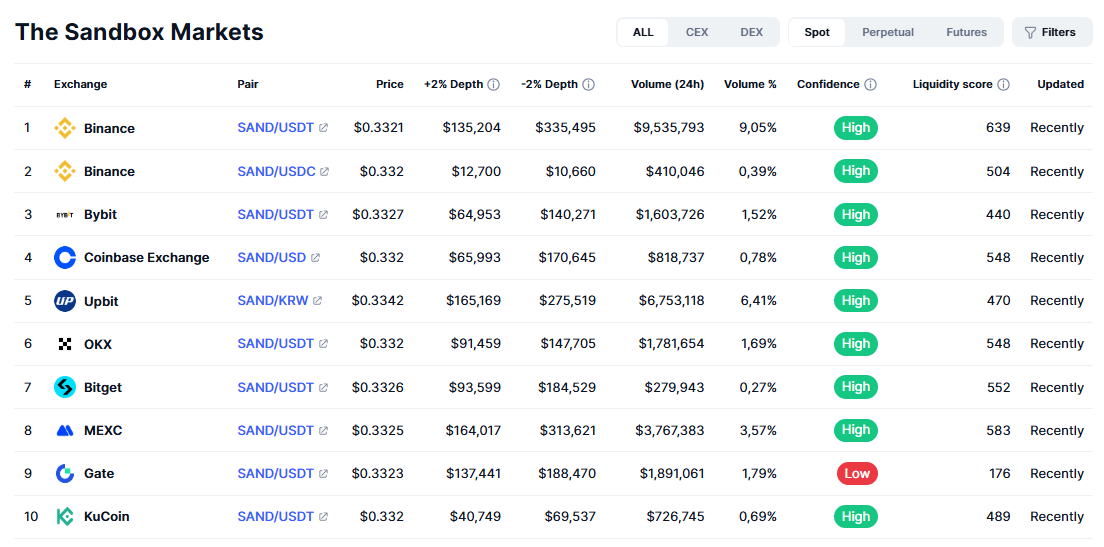Click external link icon next to SAND/USD
Viewport: 1104px width, 547px height.
(315, 258)
